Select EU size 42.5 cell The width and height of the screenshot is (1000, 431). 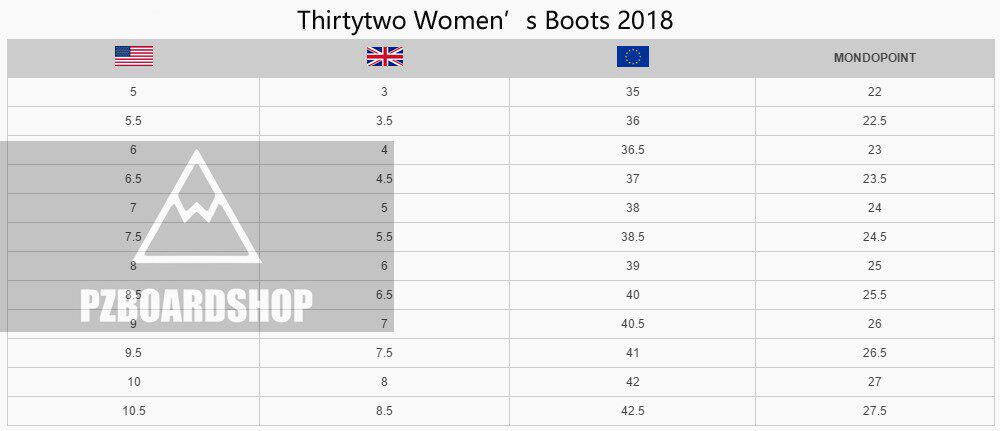coord(632,411)
